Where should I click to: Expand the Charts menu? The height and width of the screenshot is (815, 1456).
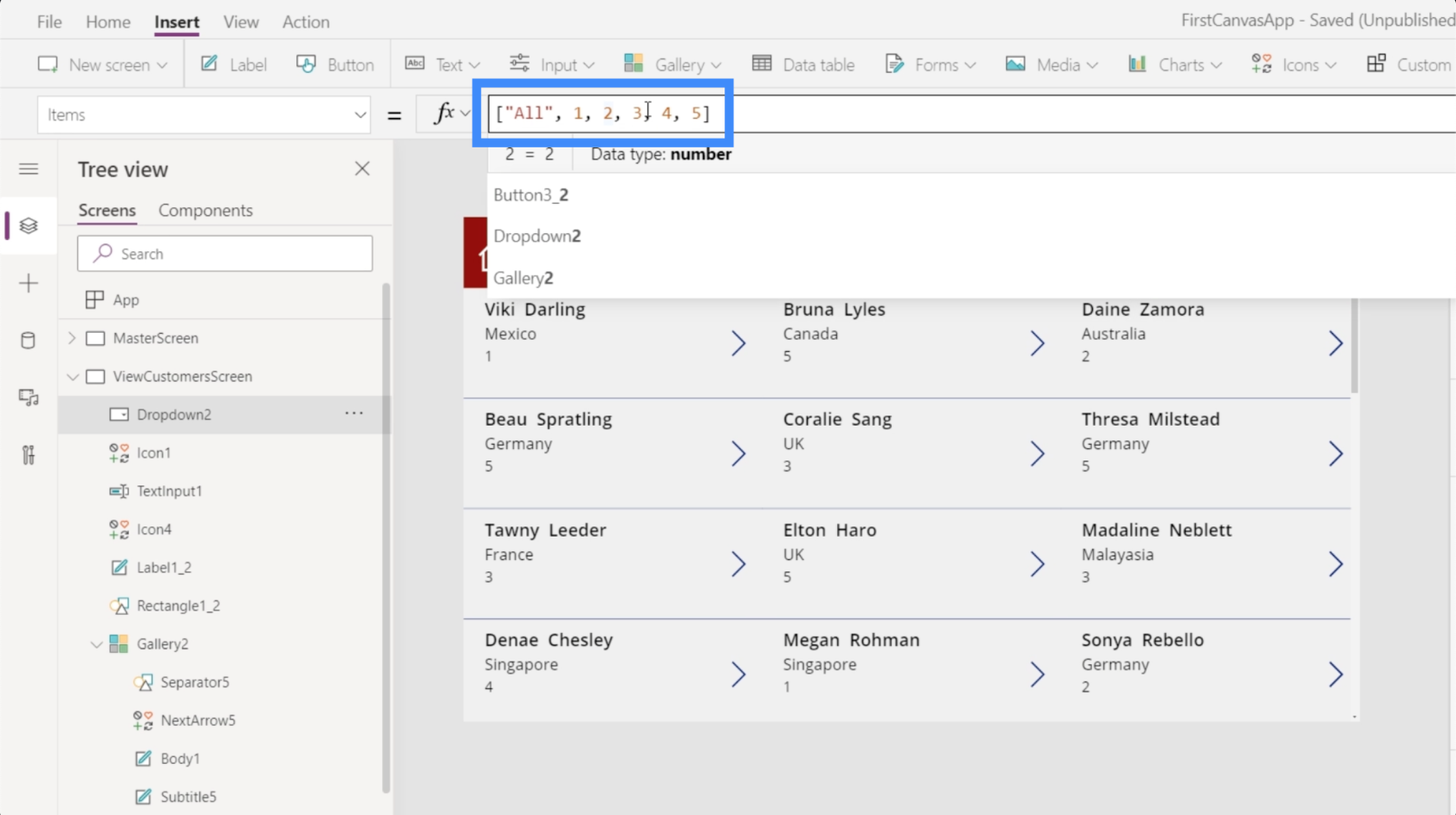1174,64
